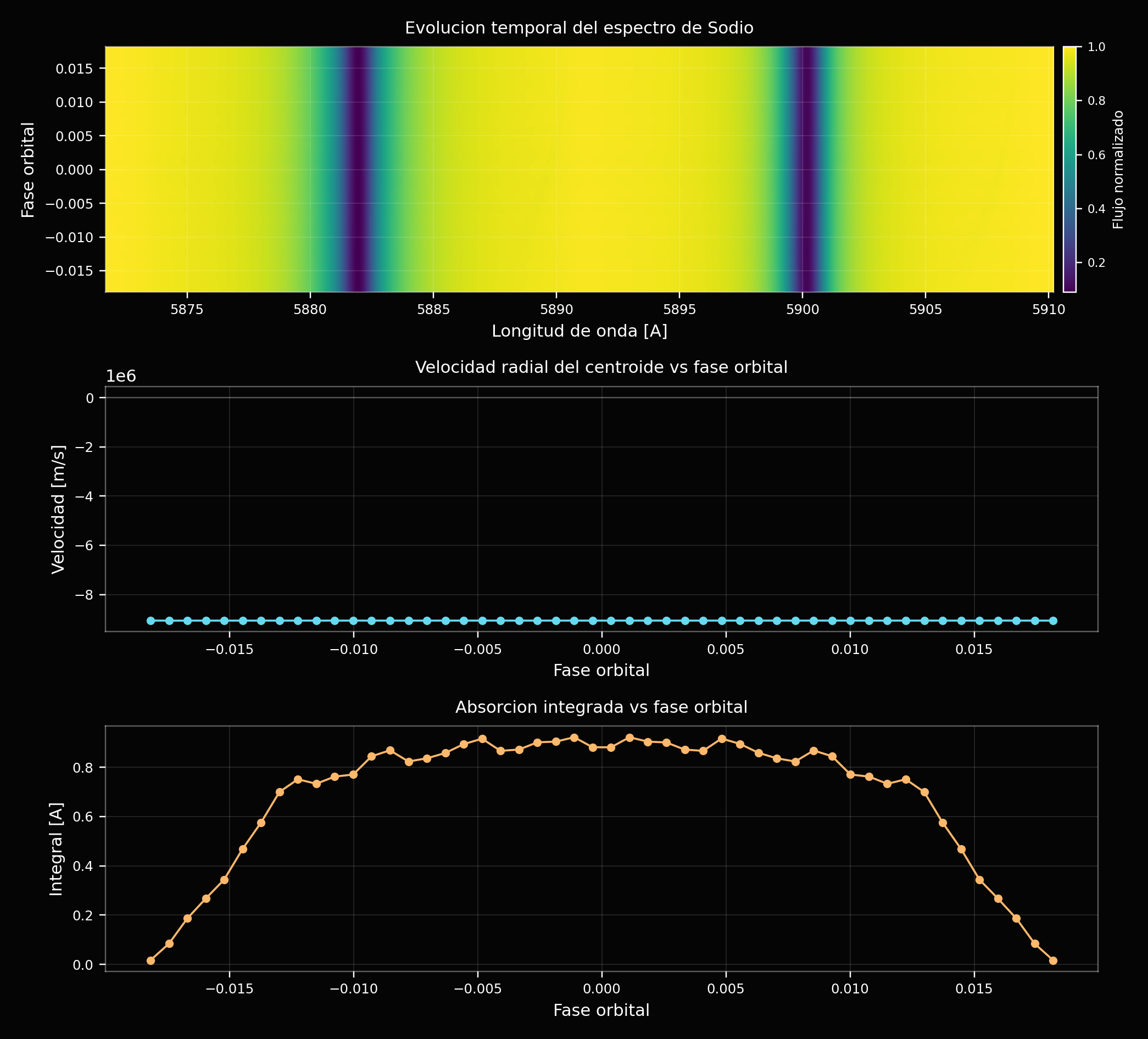Select the 5890 wavelength tick label

coord(556,310)
